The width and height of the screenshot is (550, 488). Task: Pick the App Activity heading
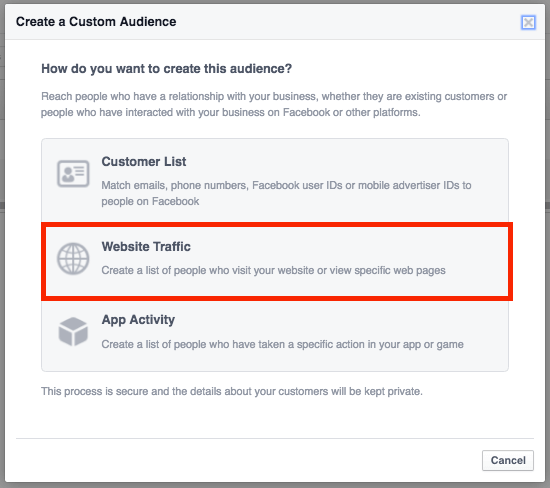pyautogui.click(x=138, y=320)
